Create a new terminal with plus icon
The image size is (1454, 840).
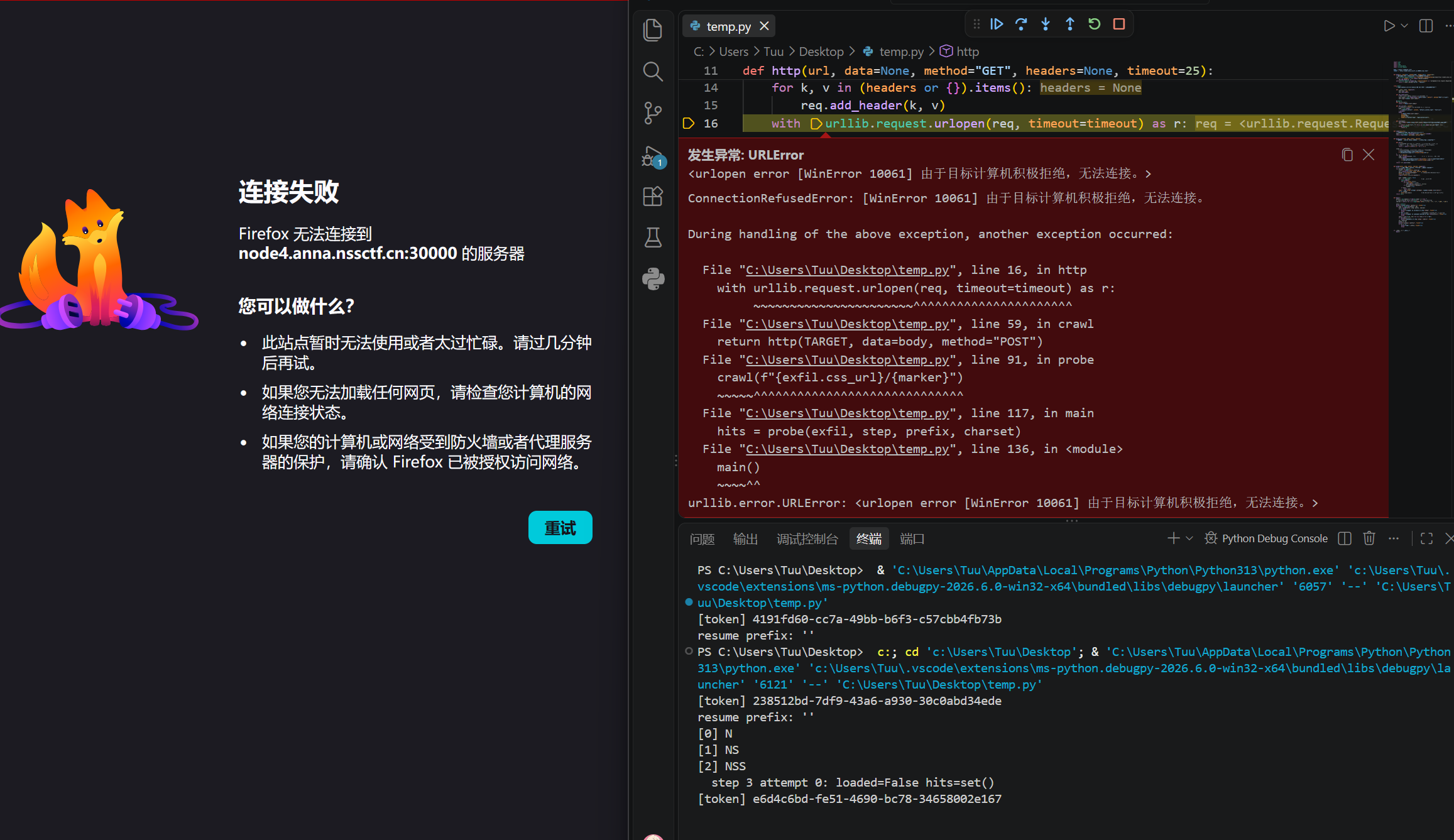[1173, 538]
